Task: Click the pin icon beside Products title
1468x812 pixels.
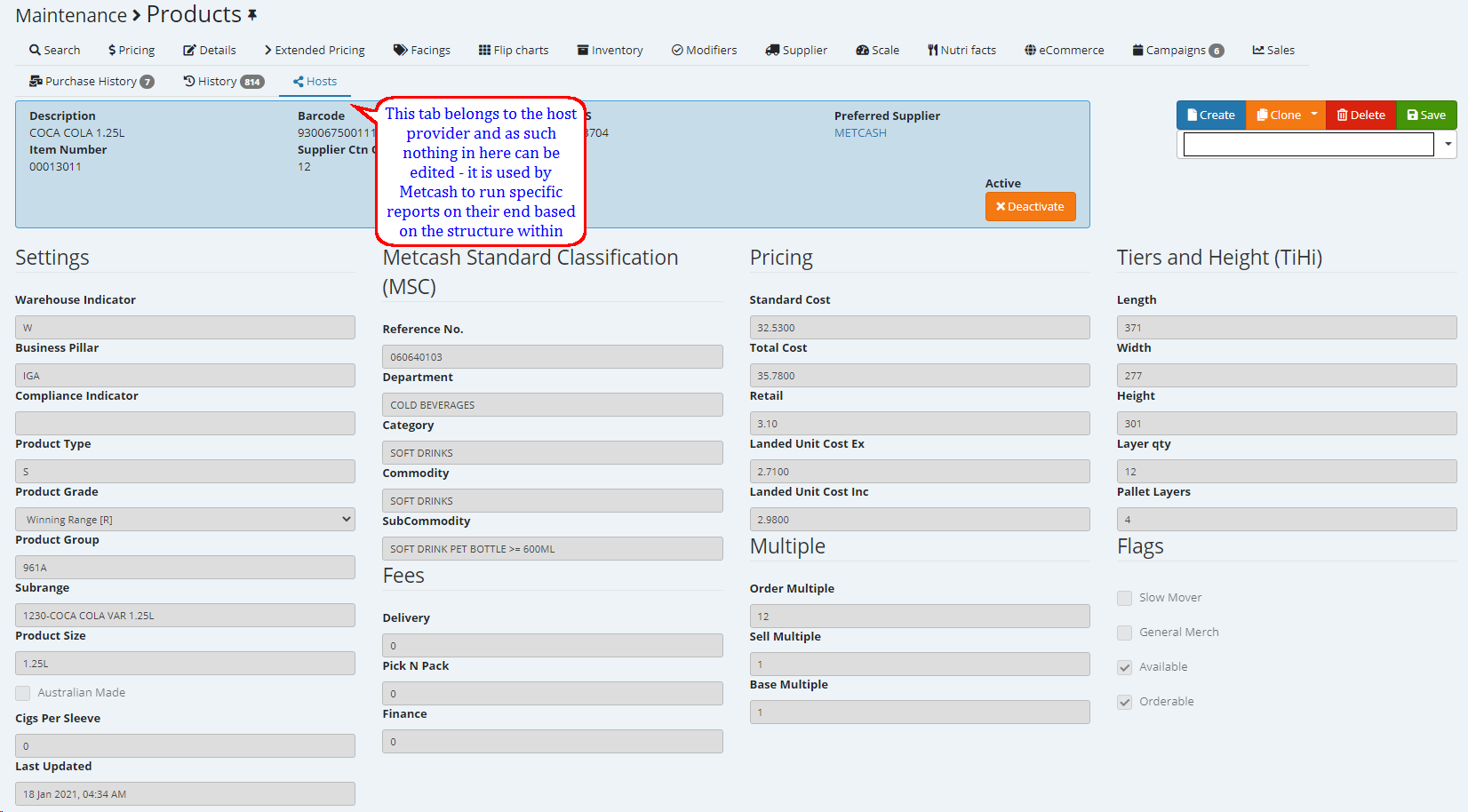Action: point(252,15)
